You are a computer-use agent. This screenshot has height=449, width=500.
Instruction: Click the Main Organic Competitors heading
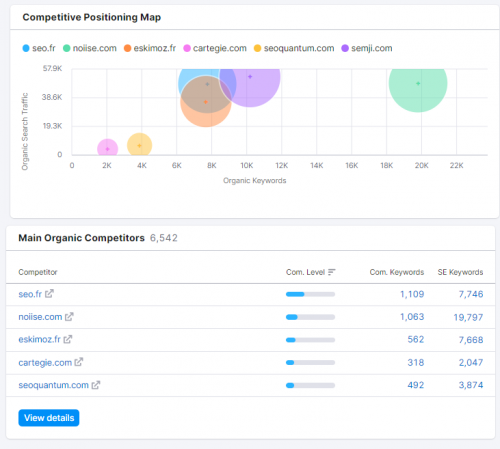coord(81,238)
